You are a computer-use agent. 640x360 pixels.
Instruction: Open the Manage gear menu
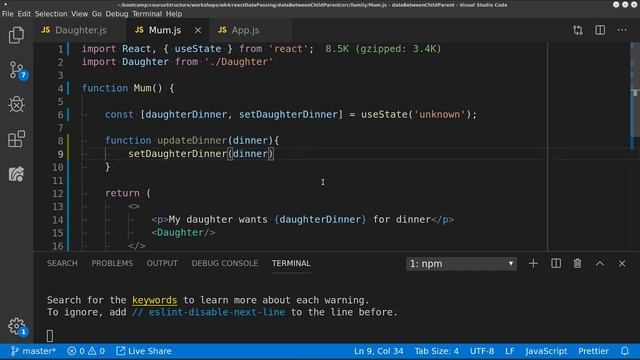pos(16,326)
